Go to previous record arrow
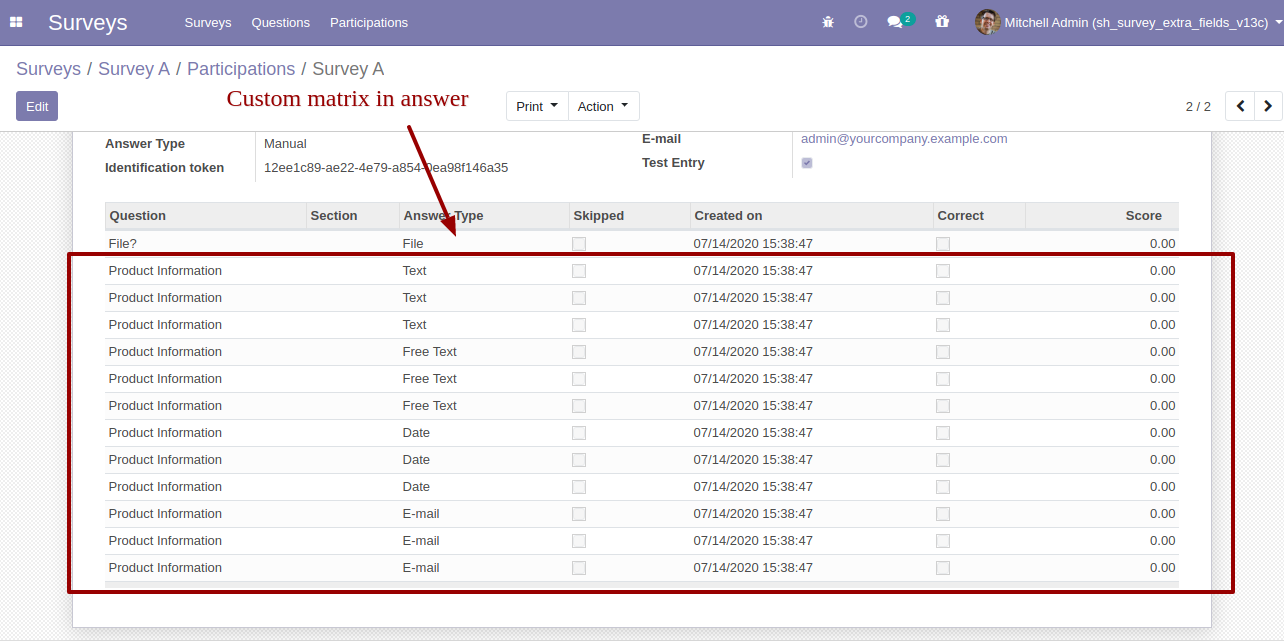 click(1240, 106)
